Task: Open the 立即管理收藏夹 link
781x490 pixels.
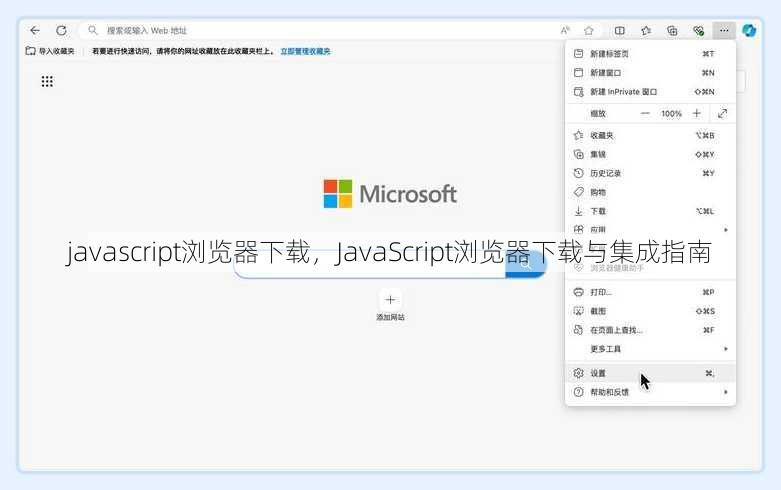Action: [x=305, y=51]
